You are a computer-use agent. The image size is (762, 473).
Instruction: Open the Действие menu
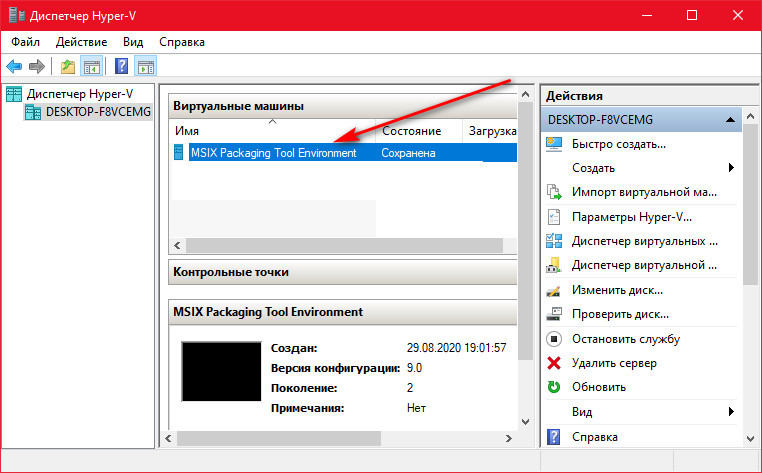81,42
